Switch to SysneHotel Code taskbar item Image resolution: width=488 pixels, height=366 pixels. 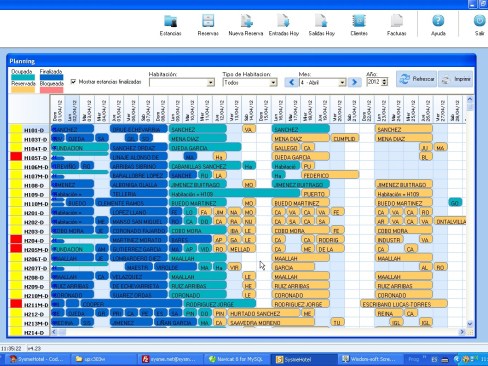coord(36,359)
